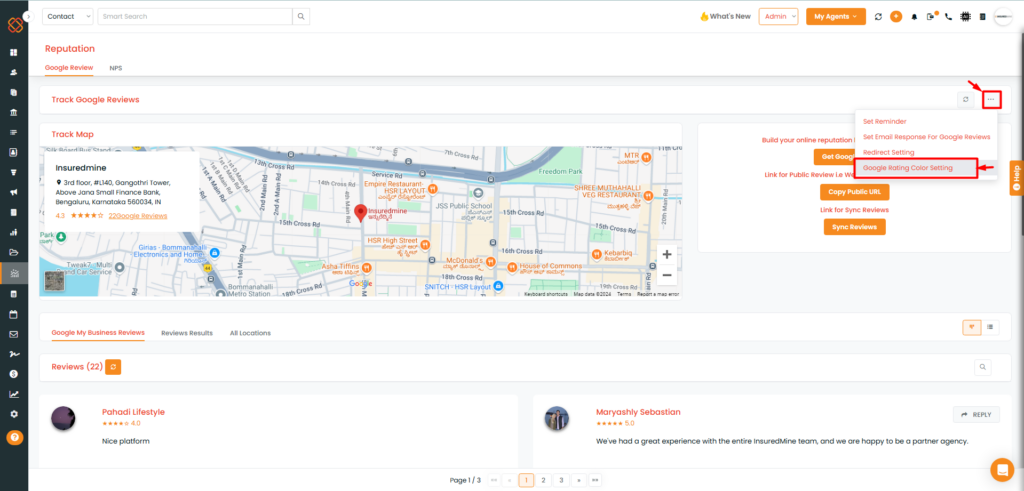This screenshot has height=491, width=1024.
Task: Open the chat widget bubble
Action: pos(1002,469)
